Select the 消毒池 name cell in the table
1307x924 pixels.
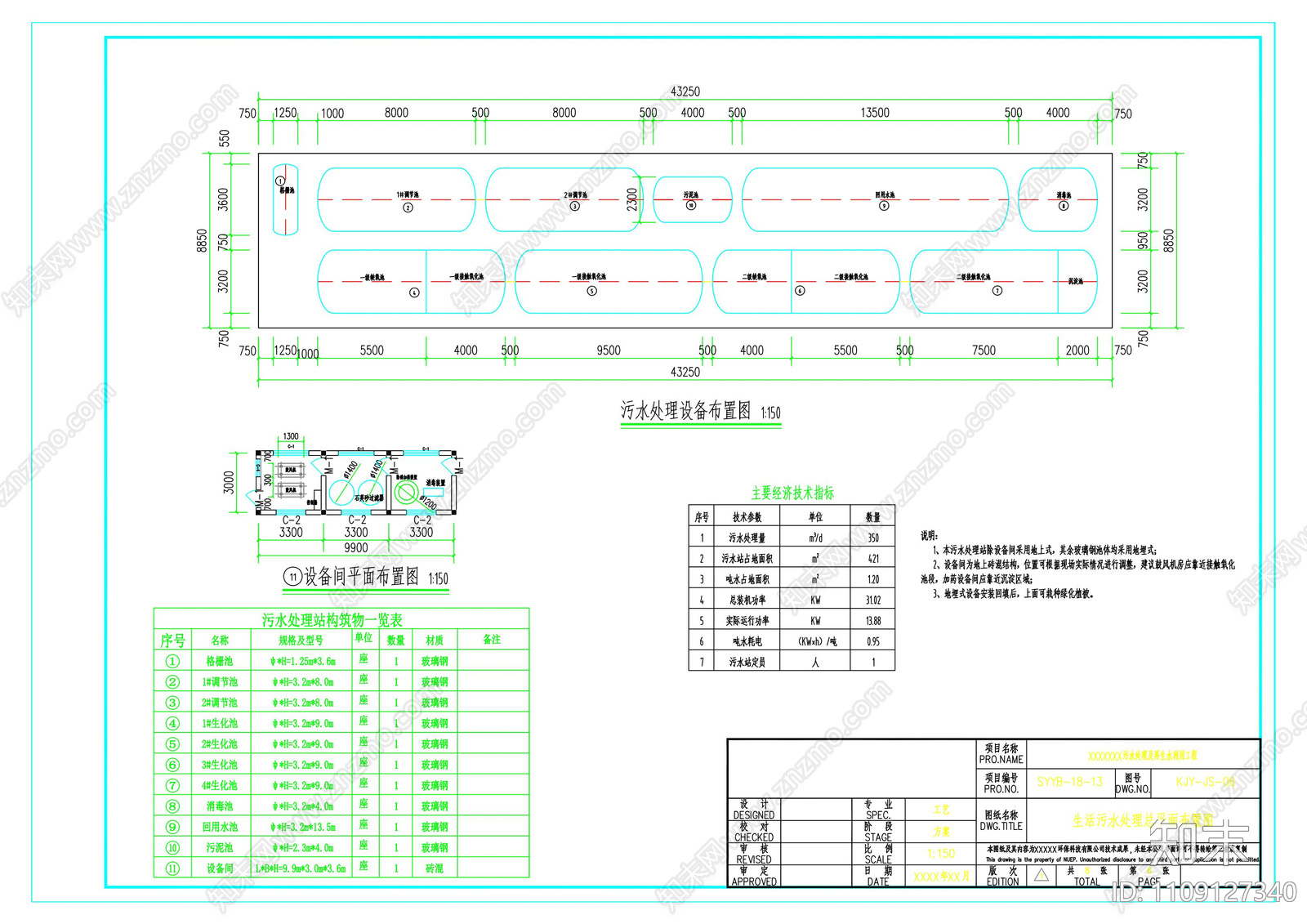(x=220, y=806)
